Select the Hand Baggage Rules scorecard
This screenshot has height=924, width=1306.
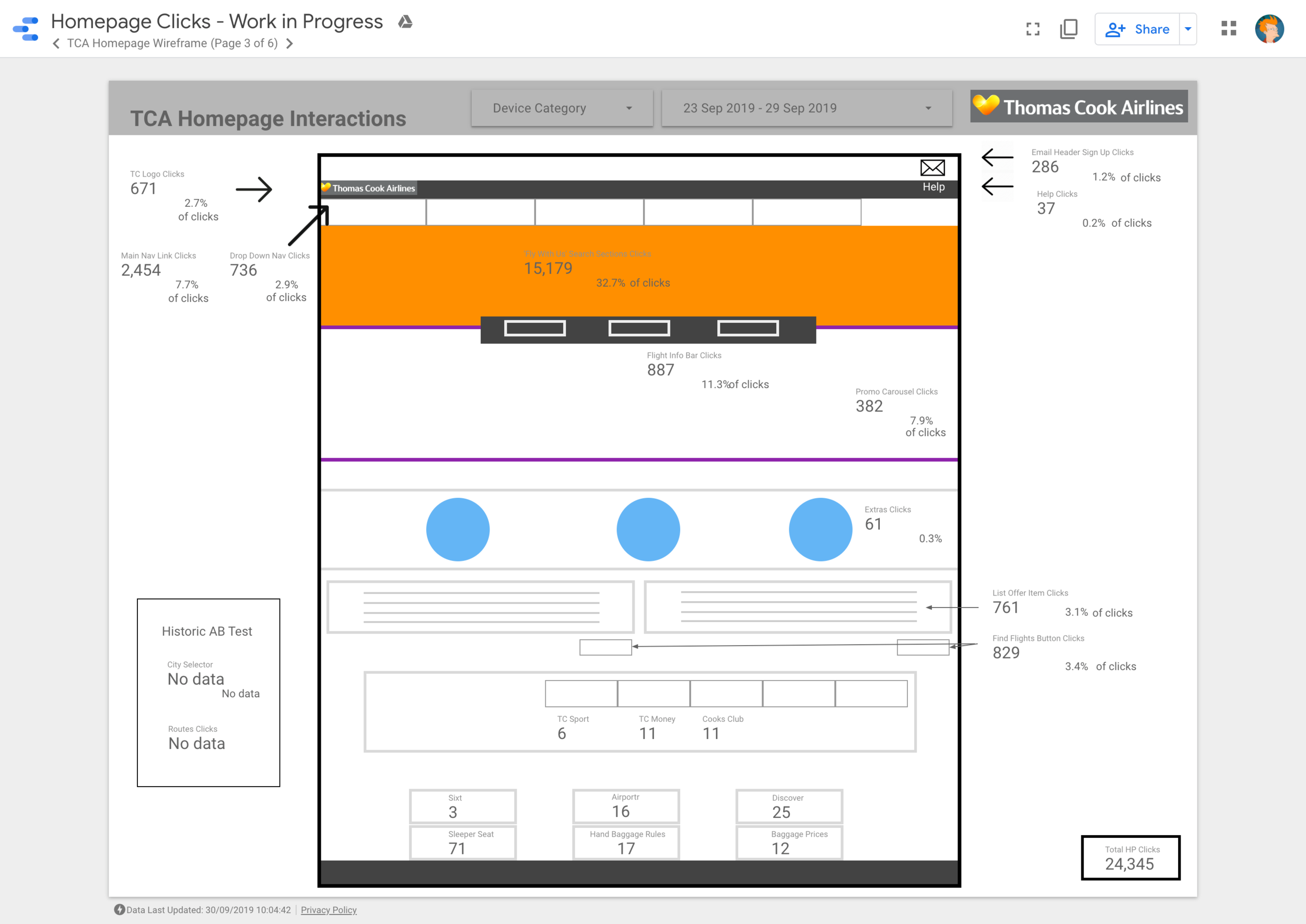[626, 843]
